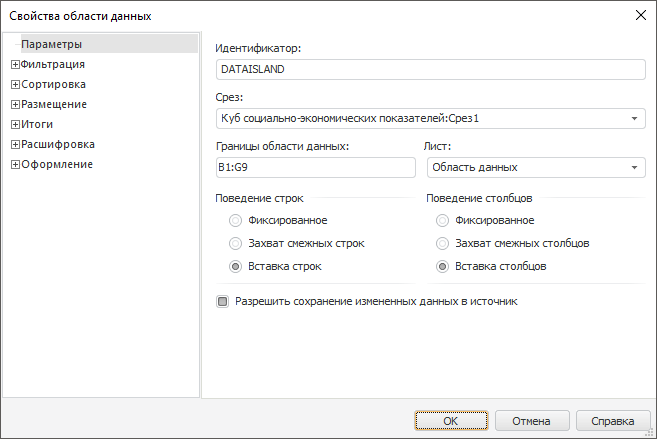Screen dimensions: 657x439
Task: Select Параметры in the left tree
Action: pyautogui.click(x=51, y=44)
